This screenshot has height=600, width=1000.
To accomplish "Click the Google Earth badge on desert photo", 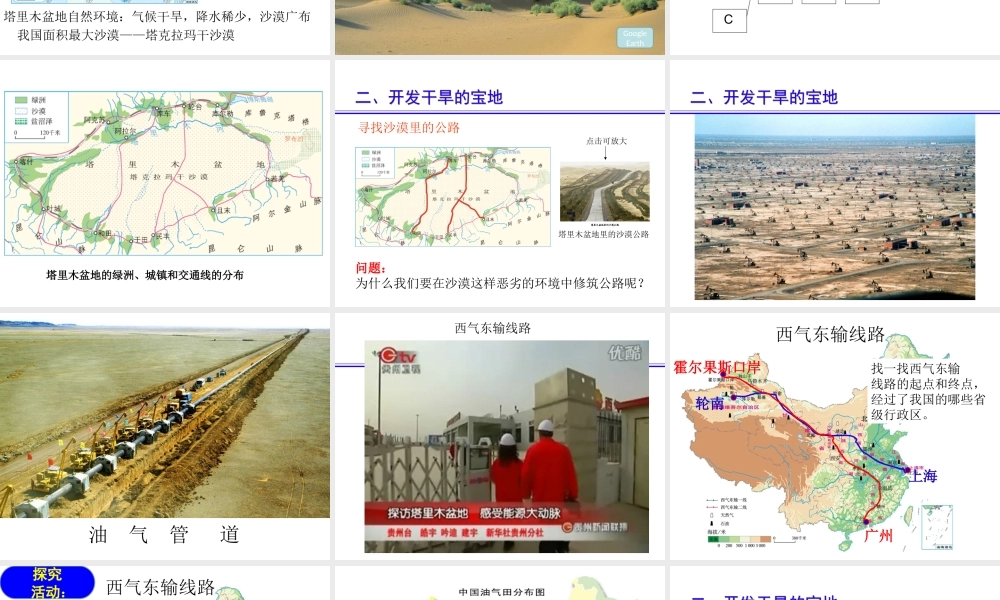I will coord(635,38).
